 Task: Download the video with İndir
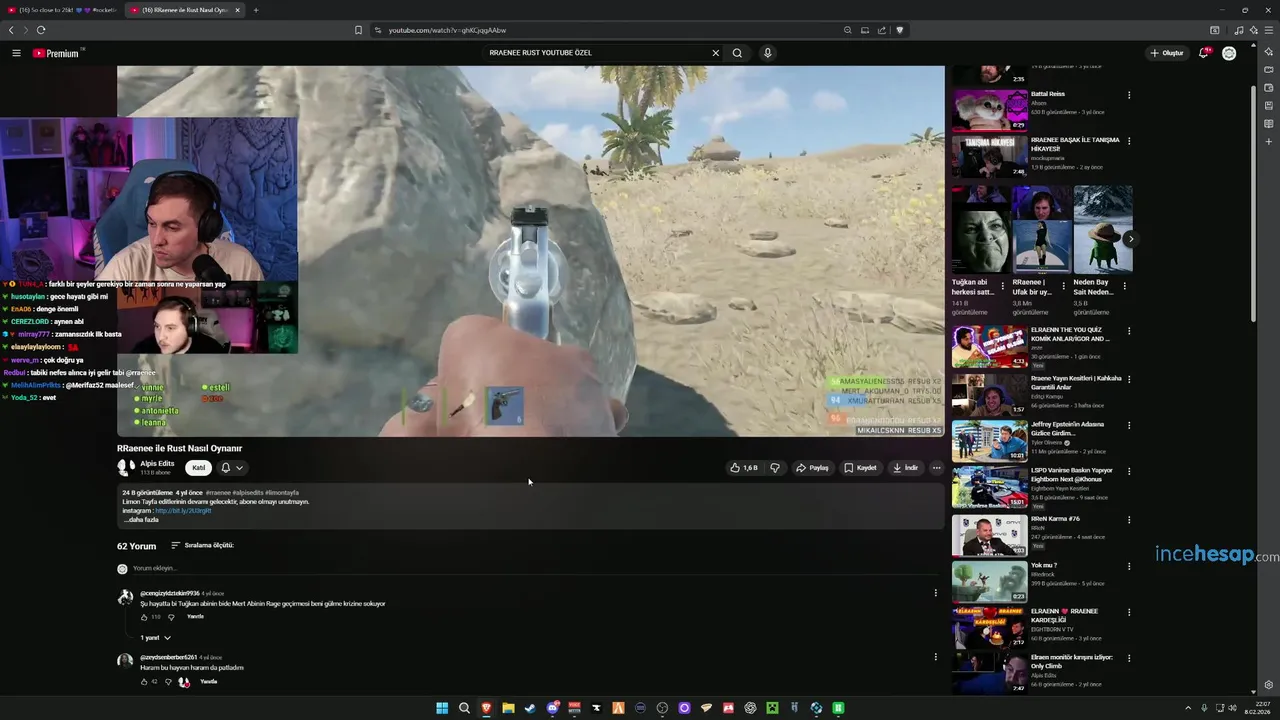click(905, 468)
